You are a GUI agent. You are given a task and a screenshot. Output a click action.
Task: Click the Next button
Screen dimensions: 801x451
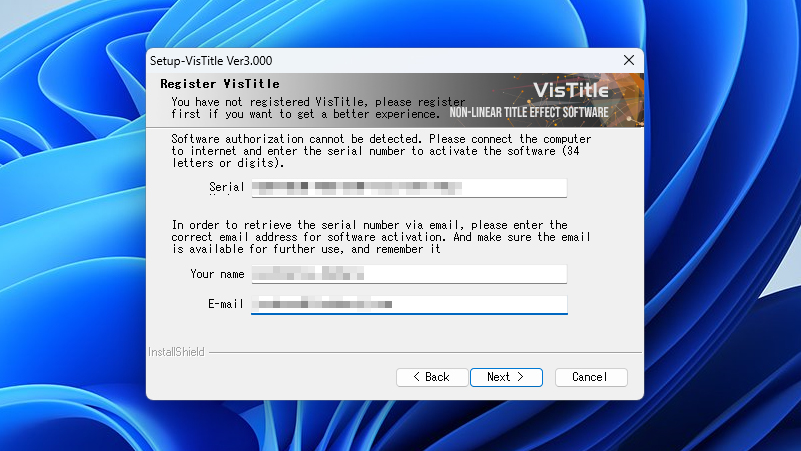click(506, 377)
